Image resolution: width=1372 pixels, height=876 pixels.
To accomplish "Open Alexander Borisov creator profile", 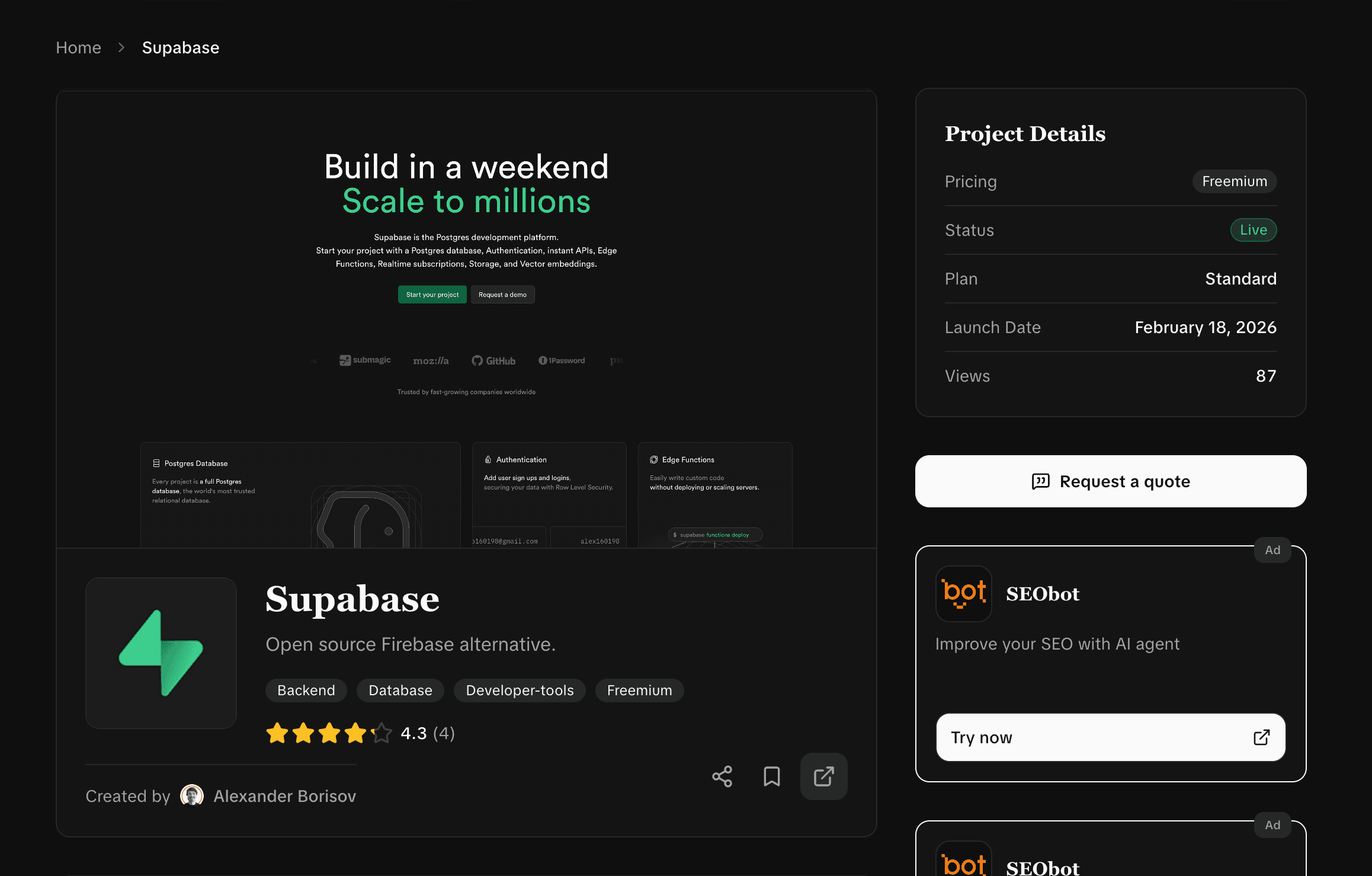I will (x=285, y=796).
